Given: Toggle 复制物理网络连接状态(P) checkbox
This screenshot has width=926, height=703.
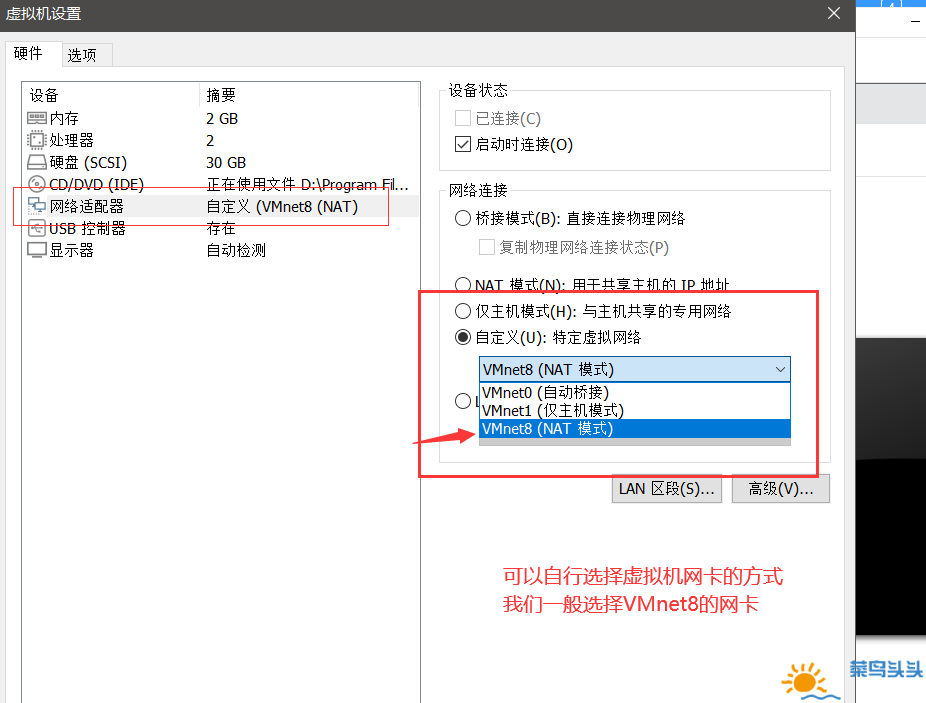Looking at the screenshot, I should [x=487, y=247].
